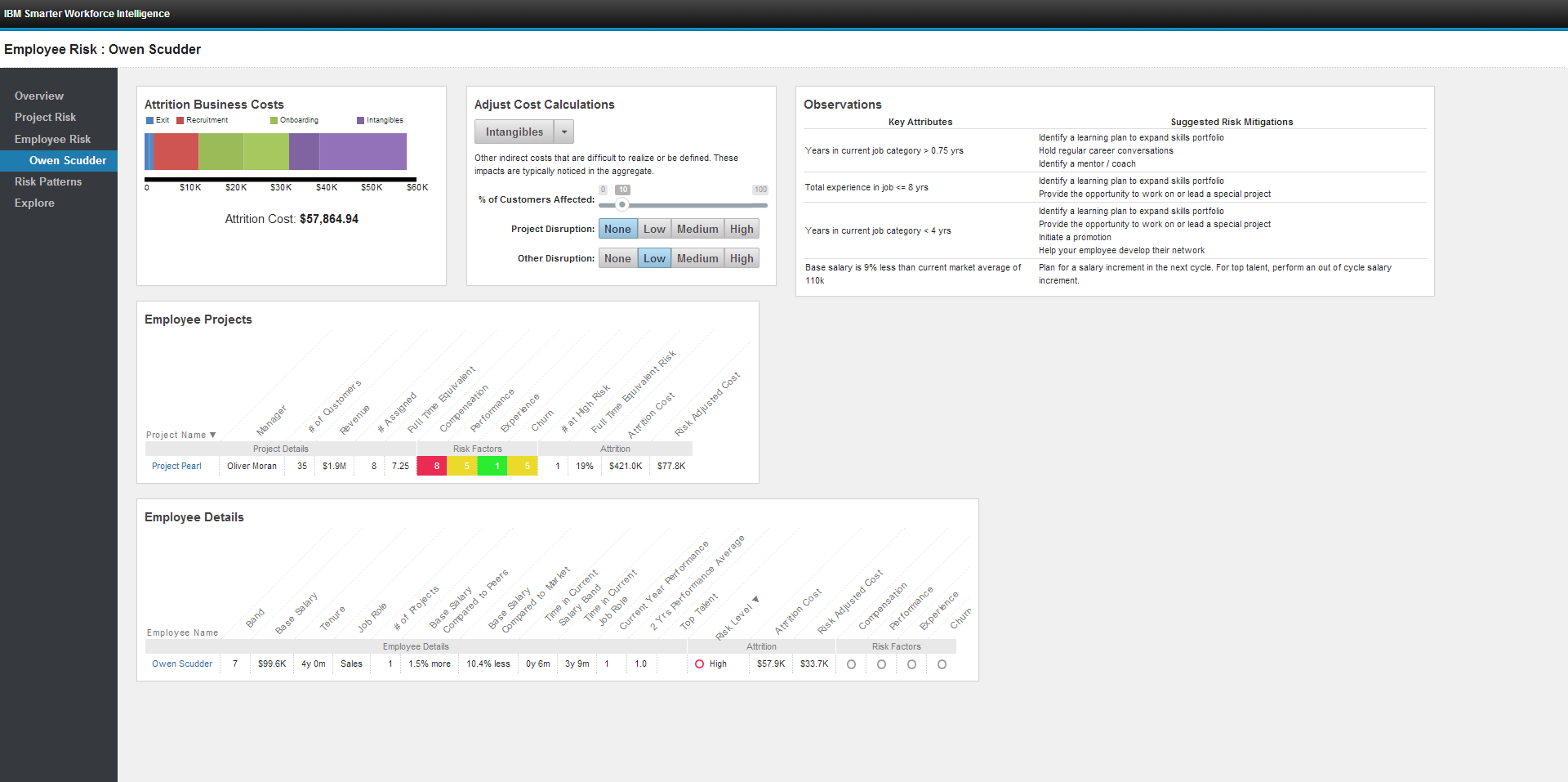Click the $1.9M revenue cell

click(x=334, y=466)
